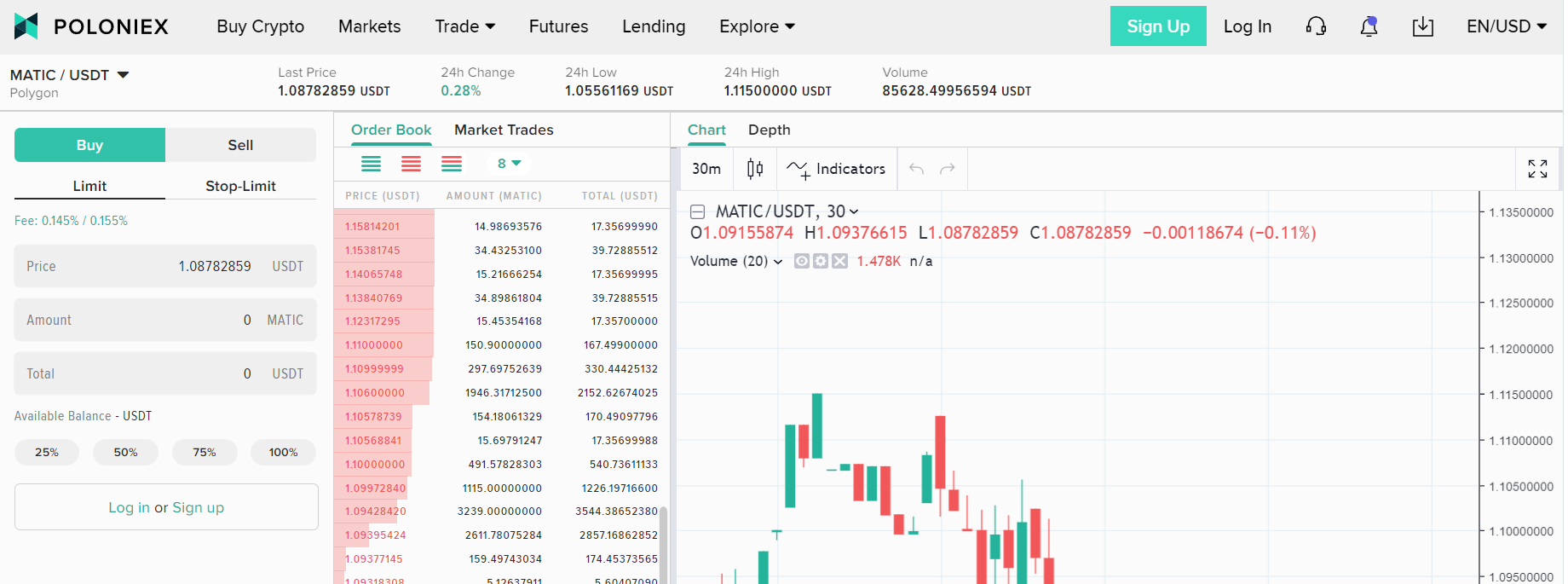Open Volume indicator settings gear

(x=821, y=261)
